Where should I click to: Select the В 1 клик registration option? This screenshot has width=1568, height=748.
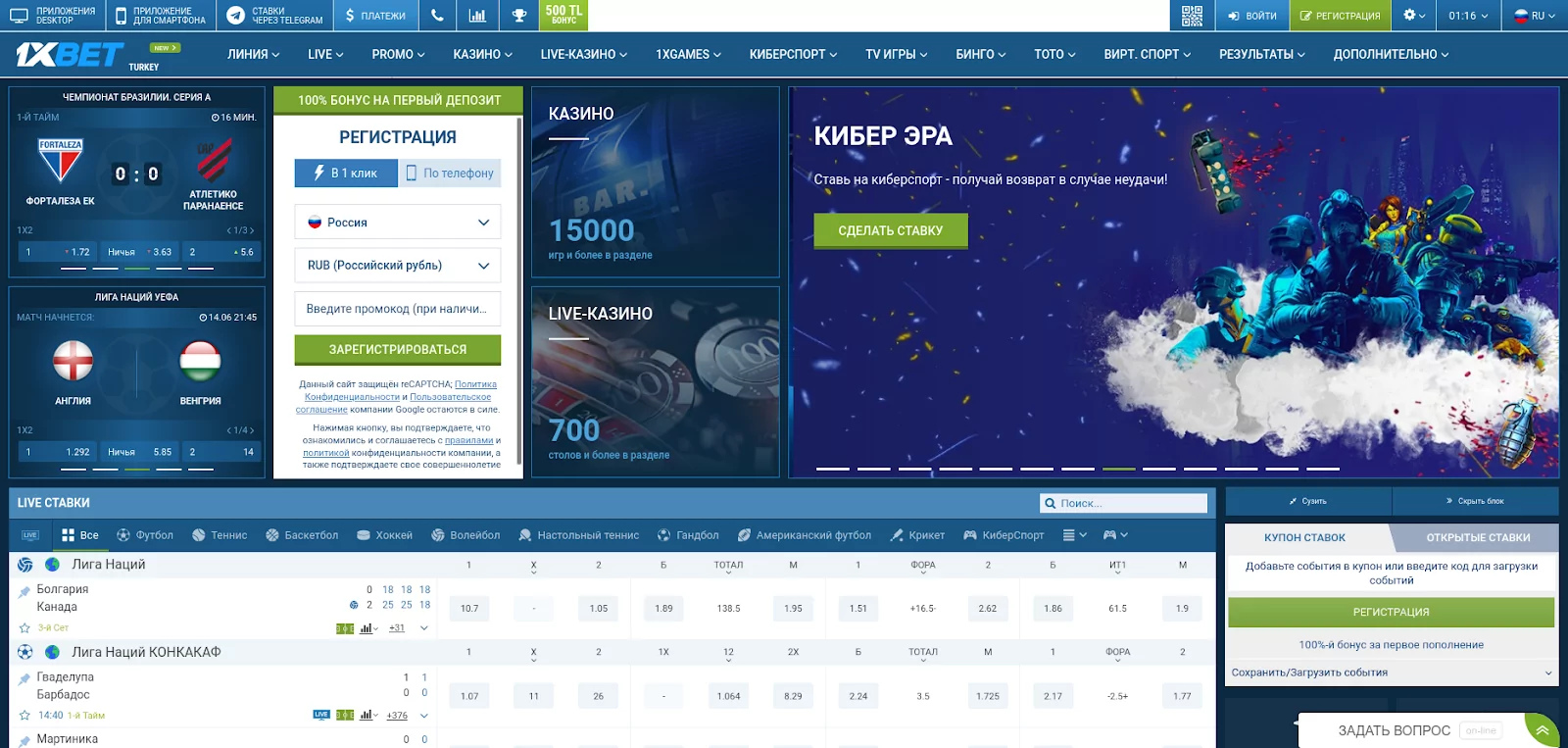pos(346,174)
